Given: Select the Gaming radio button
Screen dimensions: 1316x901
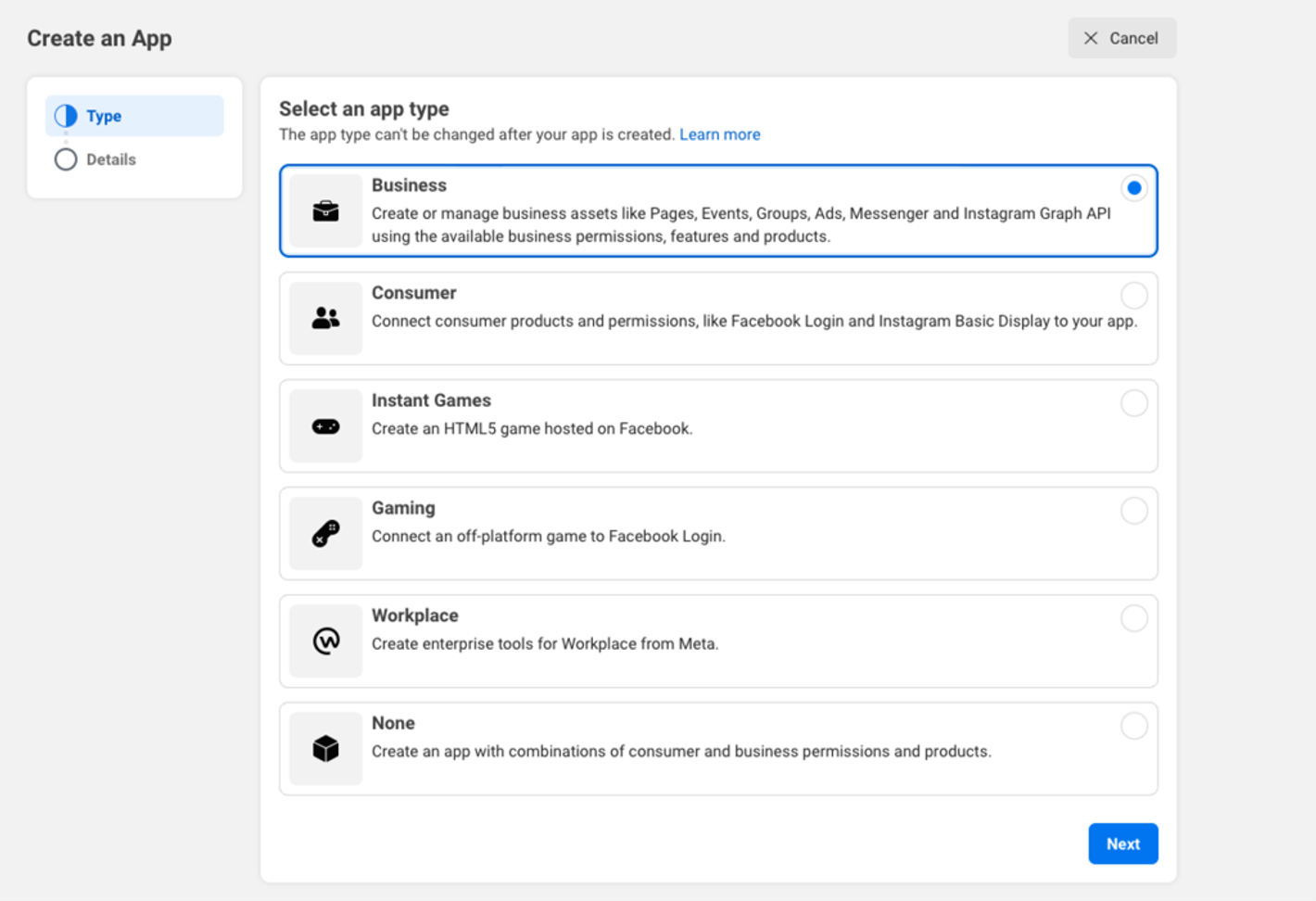Looking at the screenshot, I should [1134, 511].
